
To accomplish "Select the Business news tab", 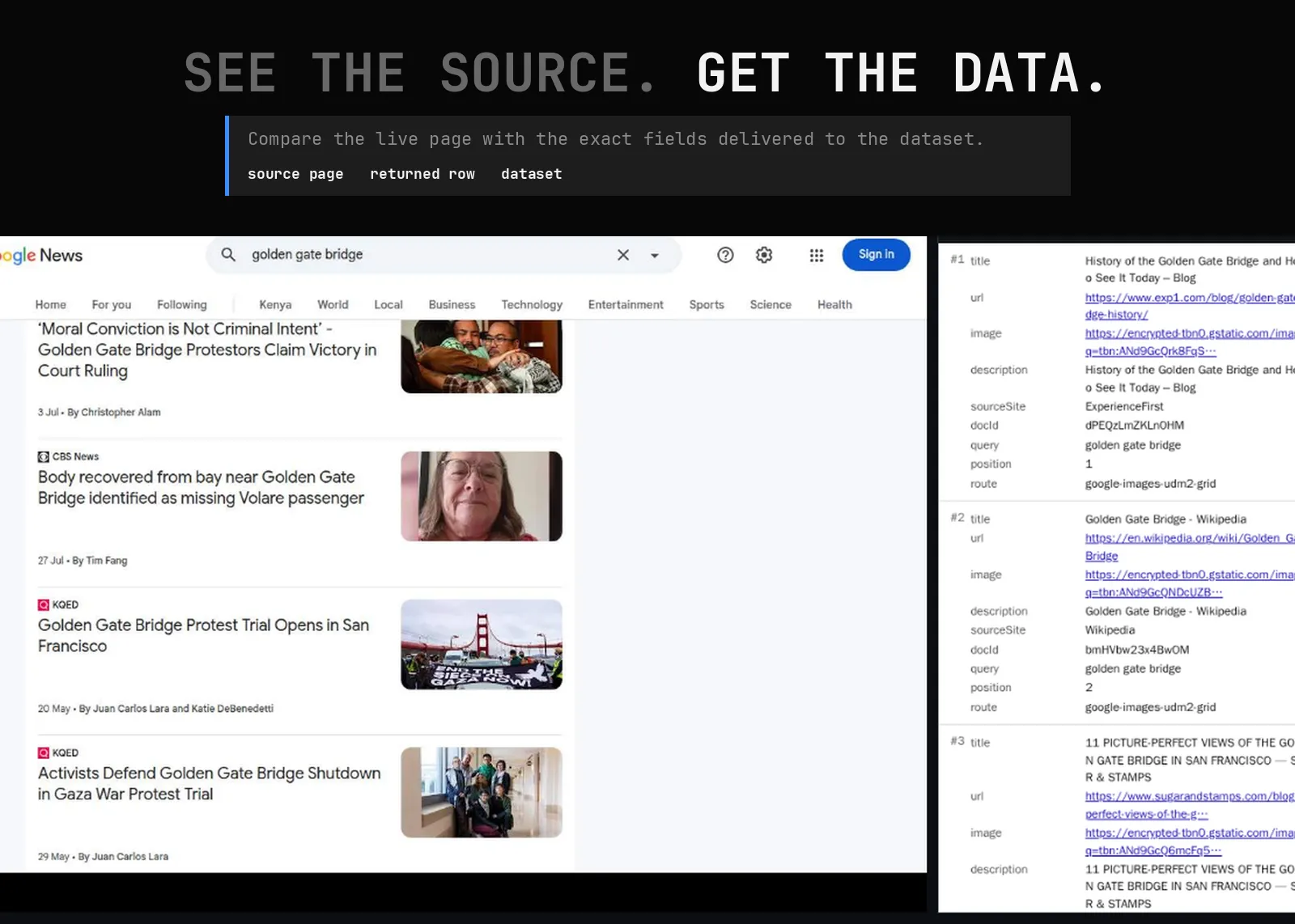I will point(452,305).
